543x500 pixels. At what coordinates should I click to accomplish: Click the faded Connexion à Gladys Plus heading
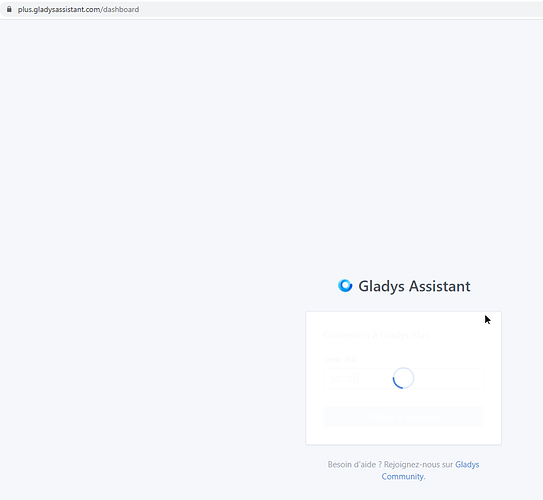point(376,335)
